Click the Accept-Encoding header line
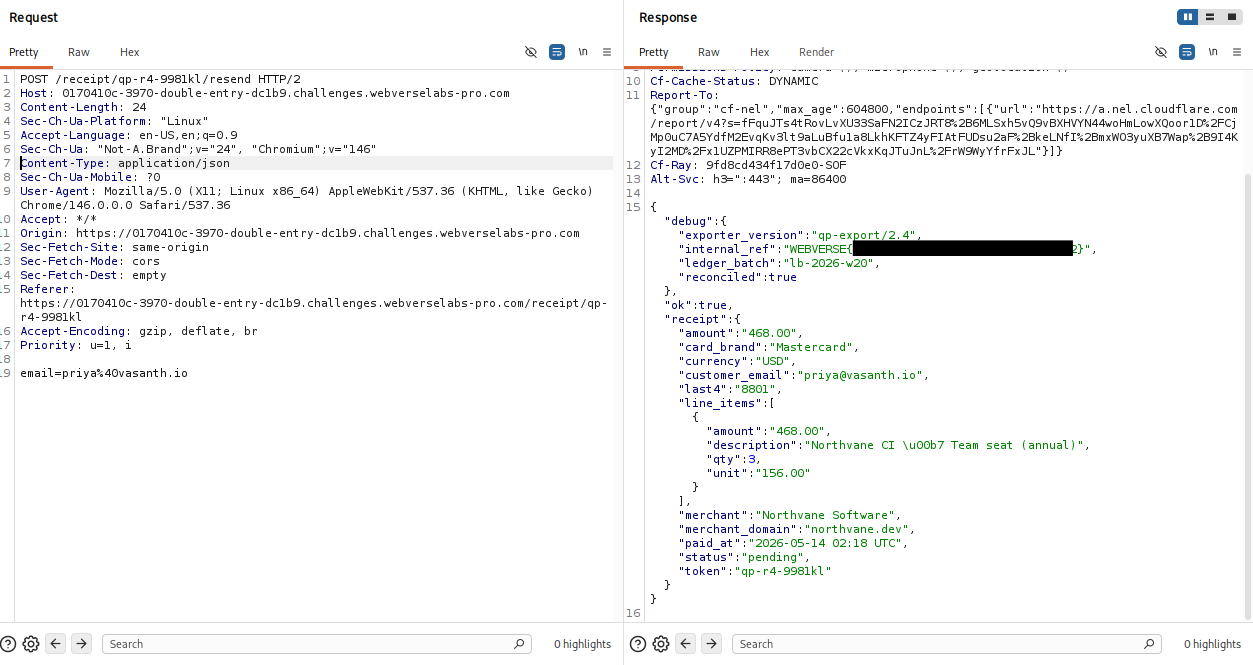The width and height of the screenshot is (1253, 665). pyautogui.click(x=139, y=331)
